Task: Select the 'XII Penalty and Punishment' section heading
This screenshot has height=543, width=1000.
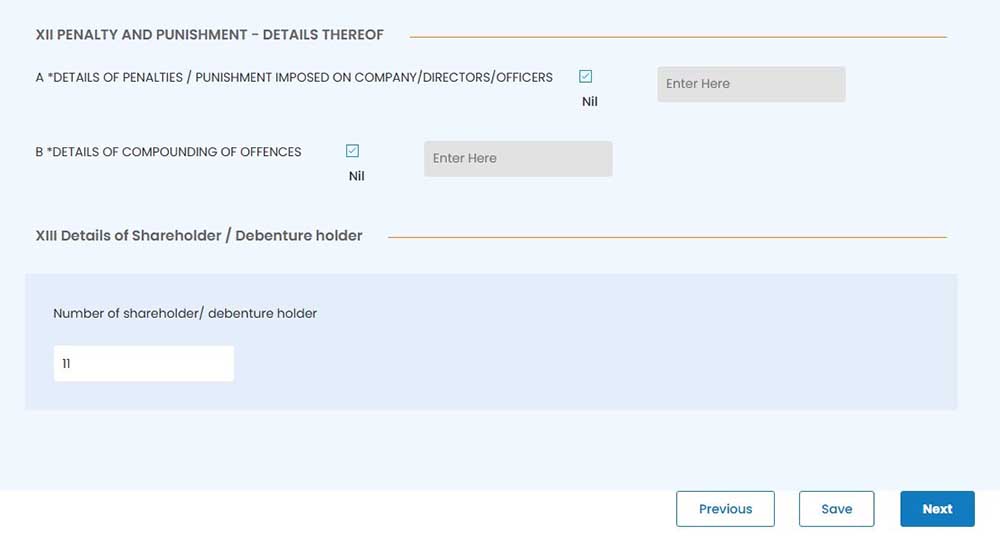Action: [x=209, y=35]
